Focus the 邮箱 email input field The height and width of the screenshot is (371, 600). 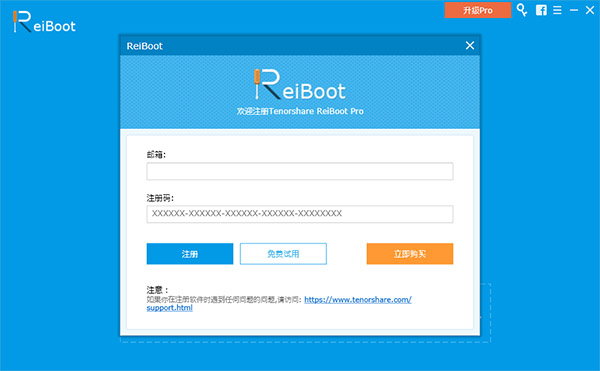pos(300,171)
